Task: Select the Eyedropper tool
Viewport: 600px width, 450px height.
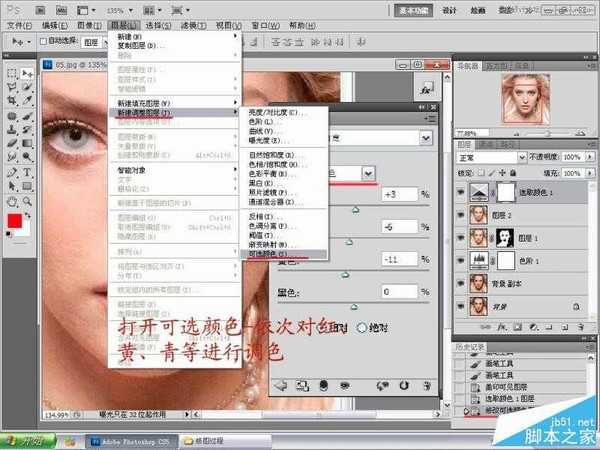Action: click(27, 101)
